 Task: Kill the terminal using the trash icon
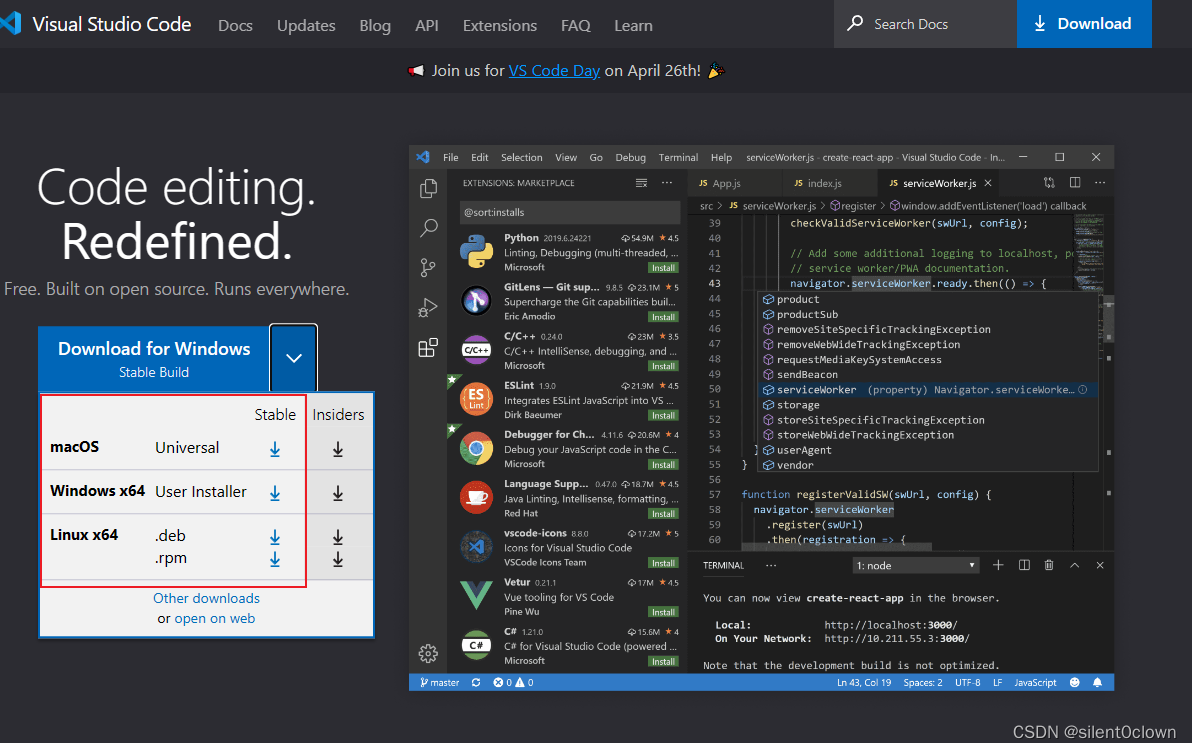pyautogui.click(x=1048, y=565)
